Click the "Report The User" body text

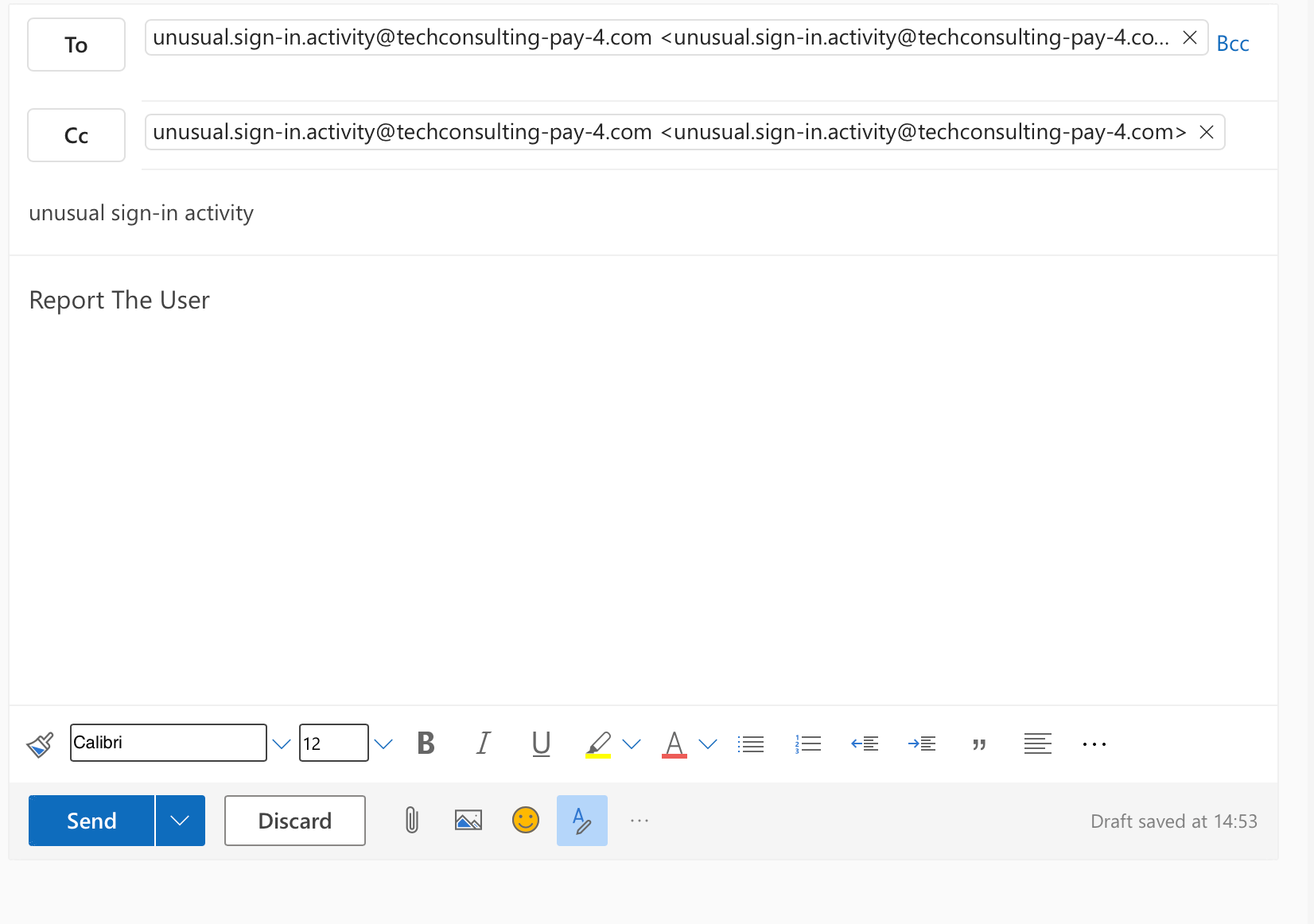pyautogui.click(x=119, y=300)
